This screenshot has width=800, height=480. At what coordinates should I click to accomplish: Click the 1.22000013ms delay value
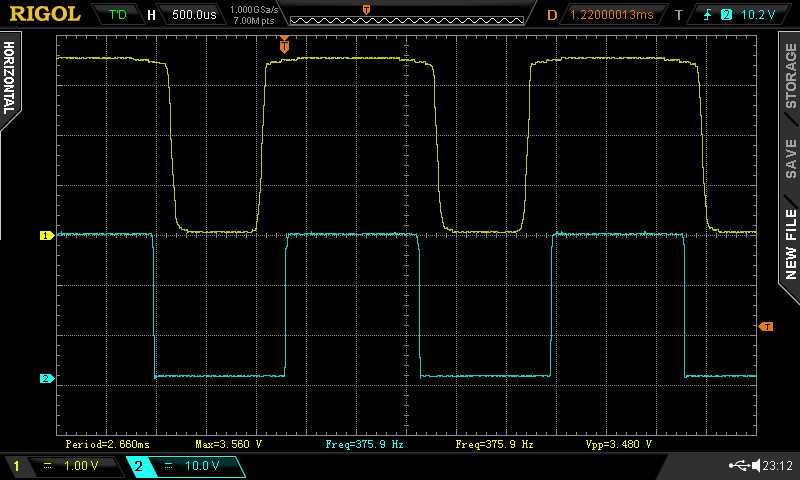pyautogui.click(x=612, y=14)
